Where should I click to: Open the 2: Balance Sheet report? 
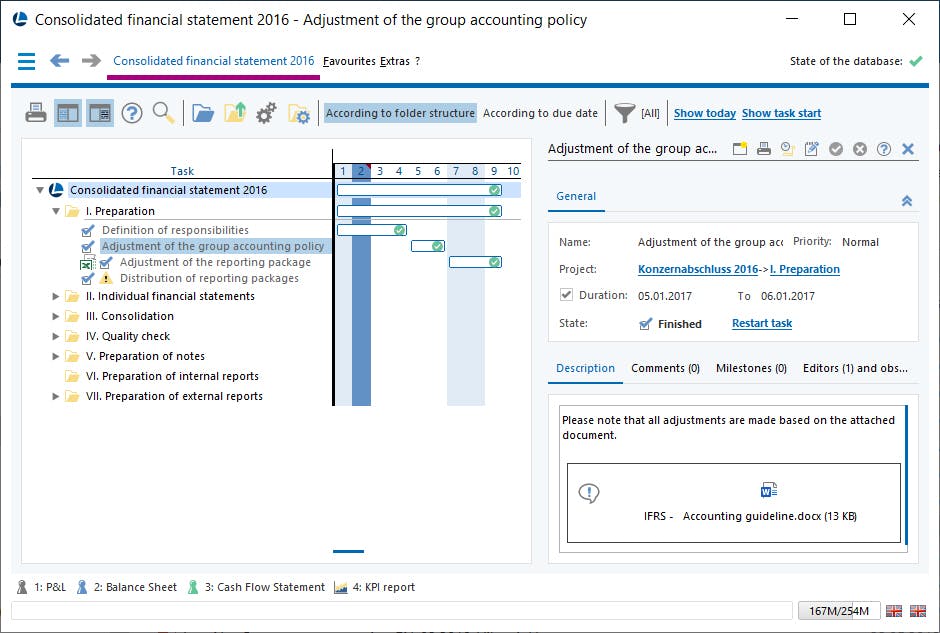click(x=127, y=587)
